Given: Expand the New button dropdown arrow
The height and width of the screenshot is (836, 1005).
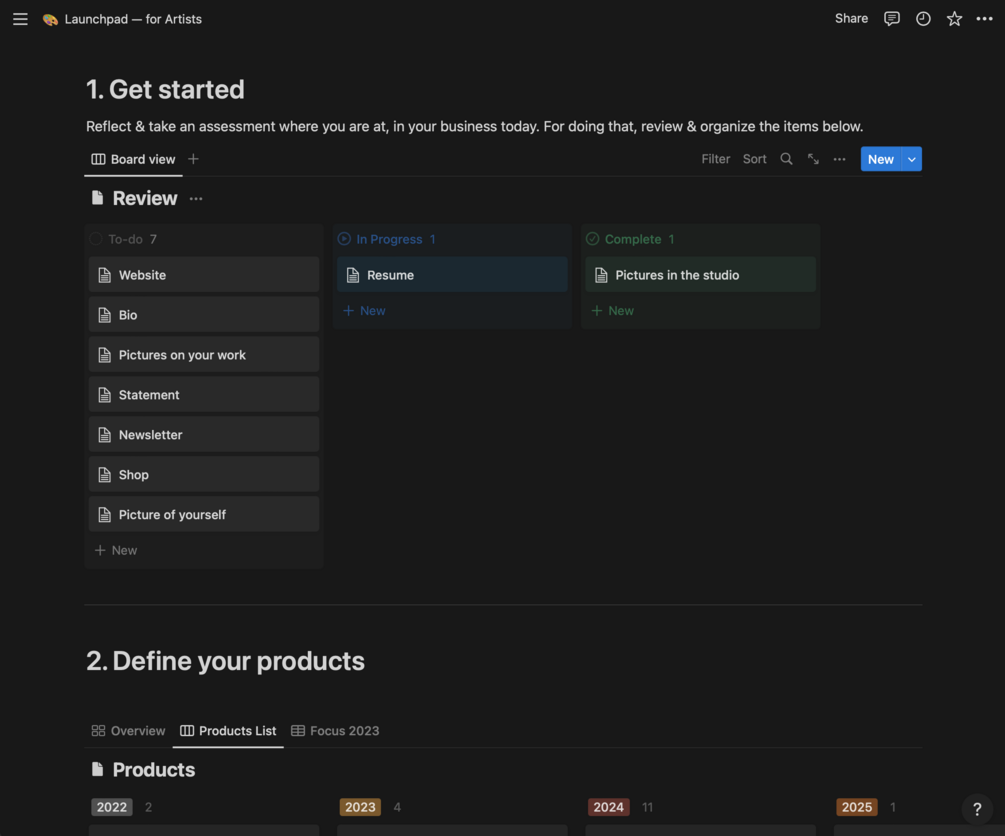Looking at the screenshot, I should click(912, 159).
